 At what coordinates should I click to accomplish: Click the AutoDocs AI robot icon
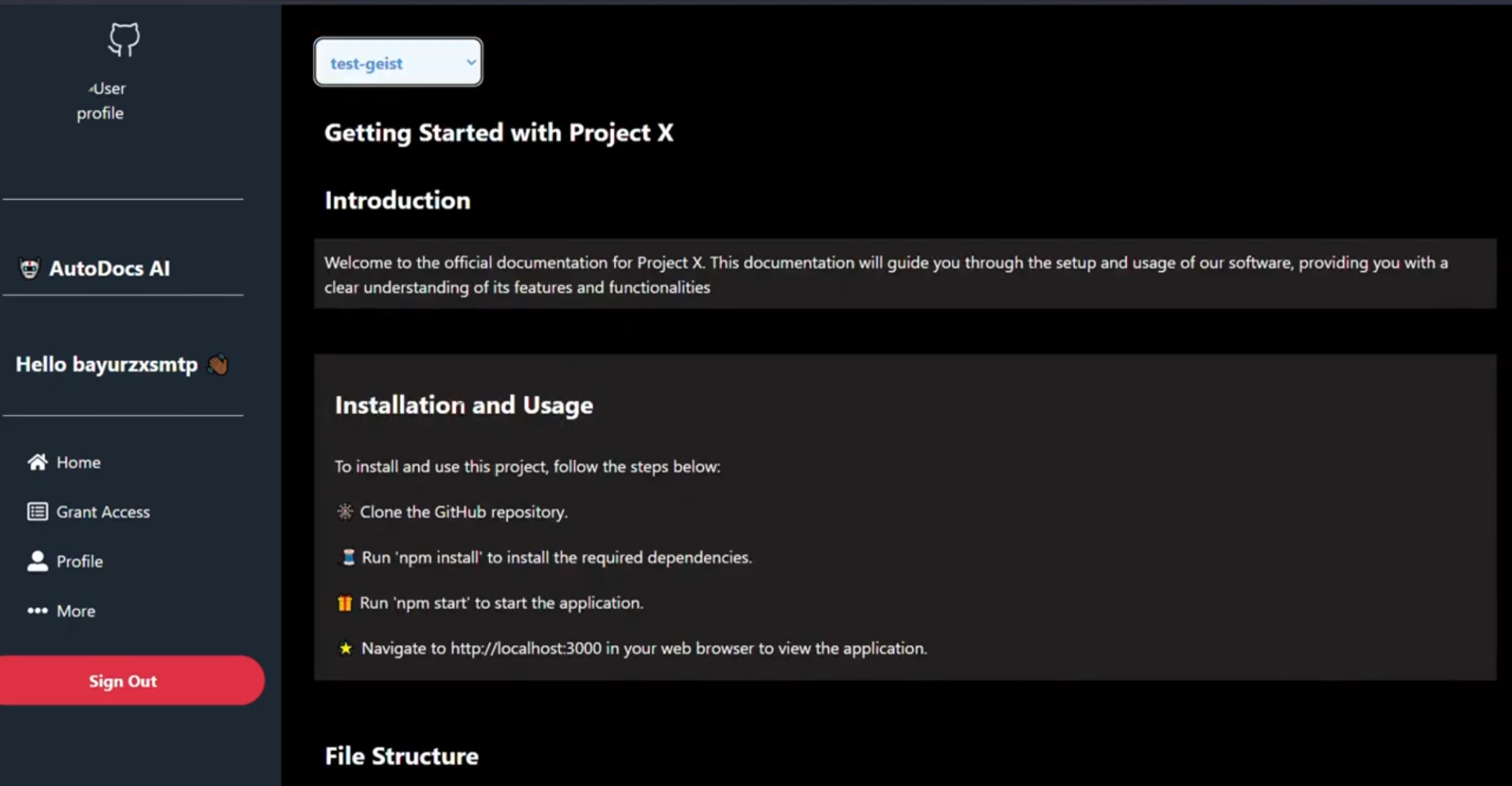[x=30, y=269]
